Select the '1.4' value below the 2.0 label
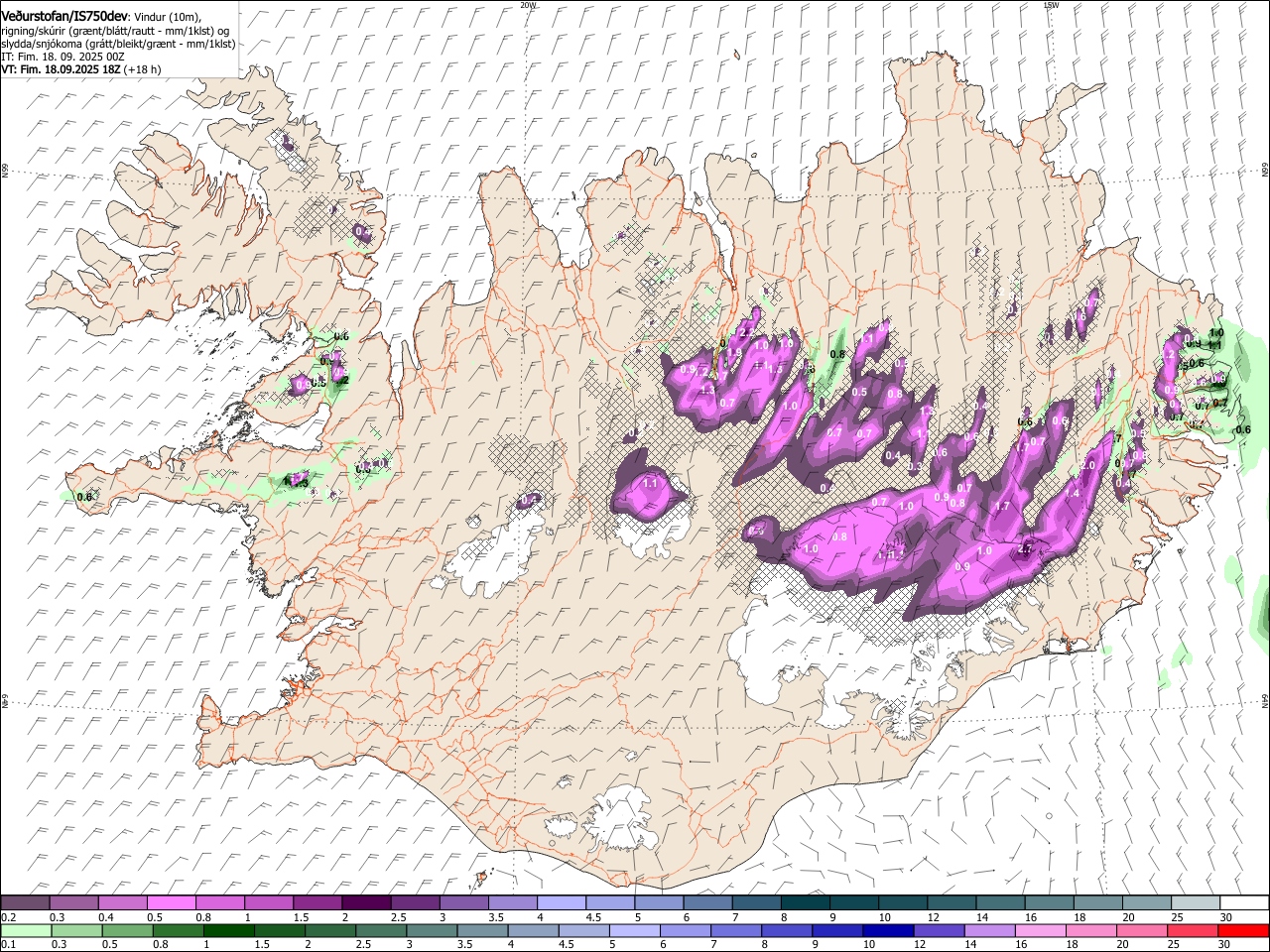This screenshot has width=1270, height=952. [x=1072, y=493]
